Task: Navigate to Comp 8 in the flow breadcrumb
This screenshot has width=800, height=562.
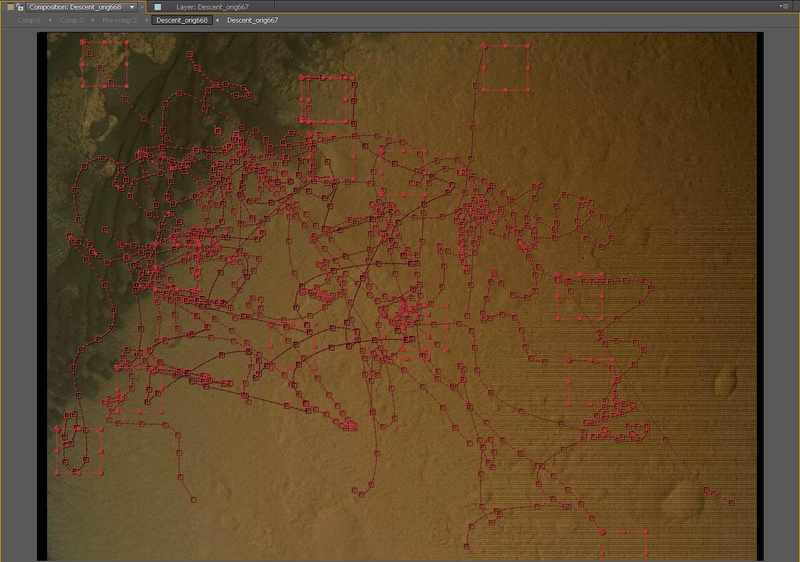Action: tap(29, 20)
